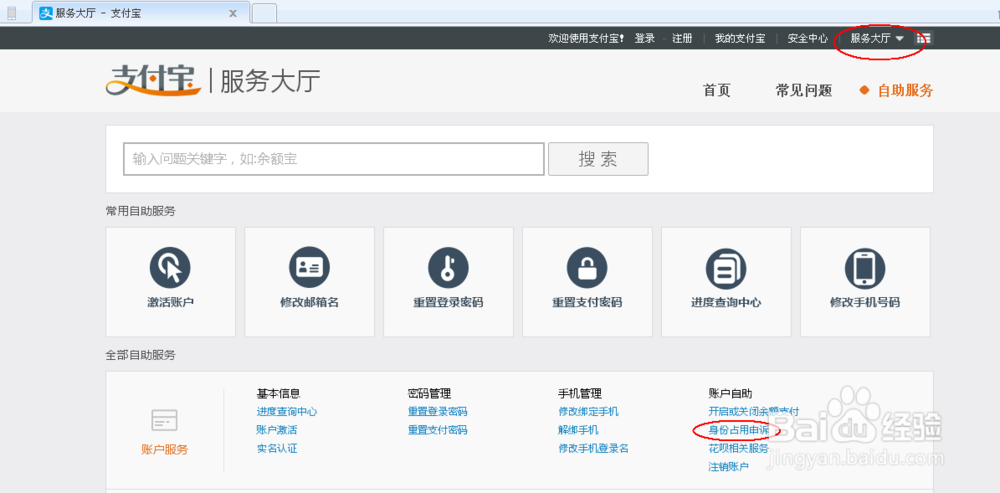Click the 密码管理 column heading

429,394
